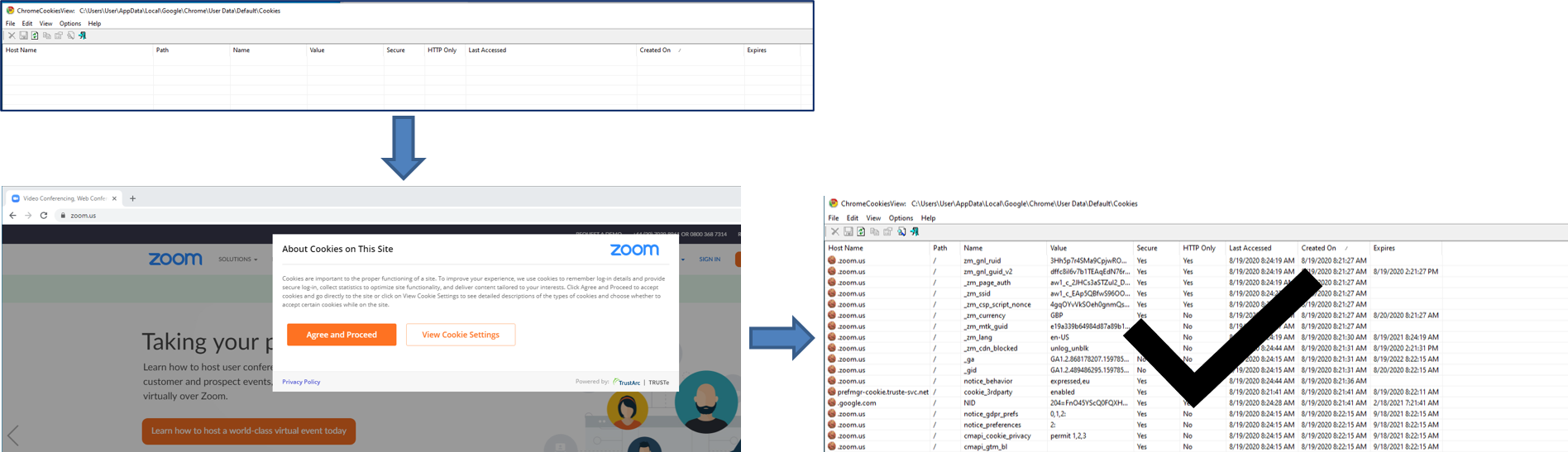Click the Zoom logo on the webpage
1568x452 pixels.
pyautogui.click(x=175, y=259)
